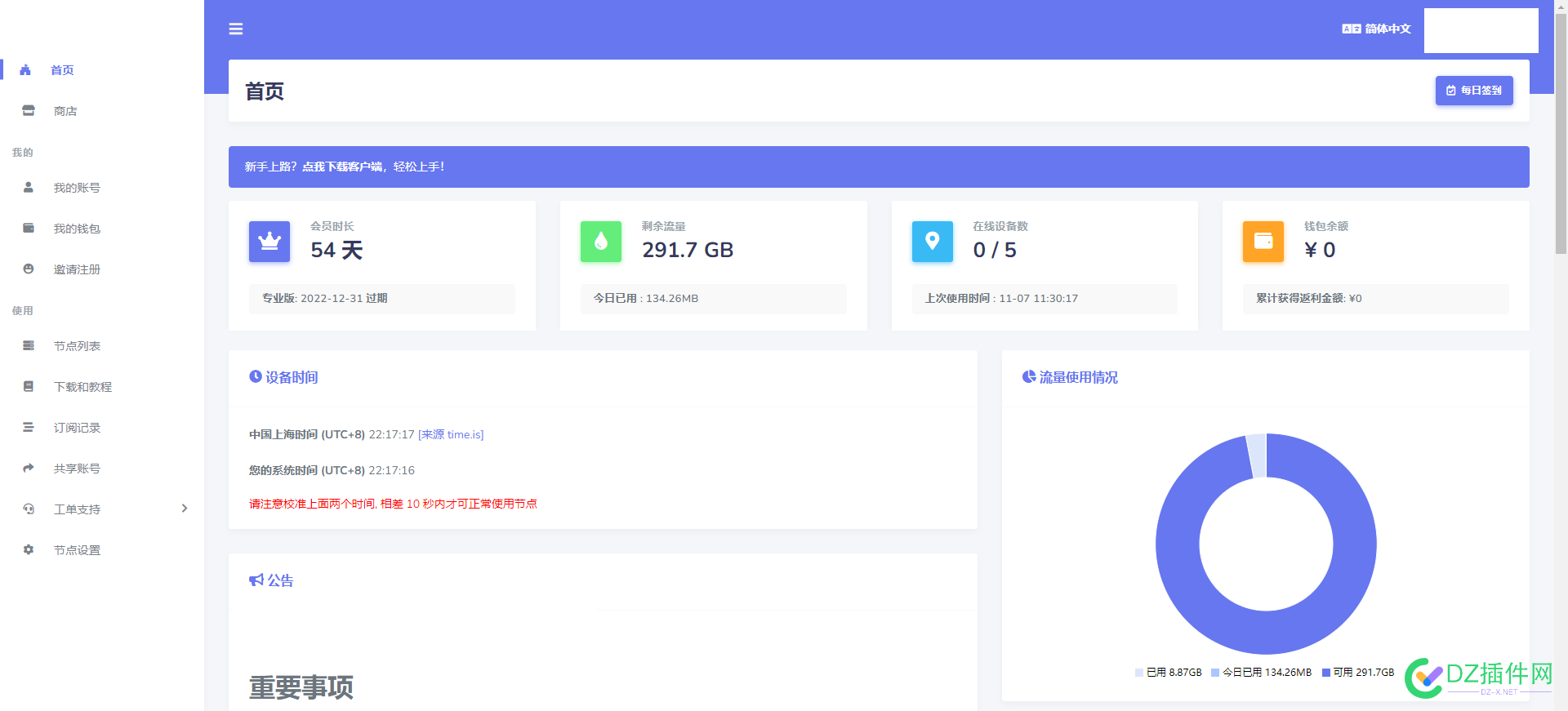
Task: Open the 简体中文 language dropdown
Action: pos(1376,29)
